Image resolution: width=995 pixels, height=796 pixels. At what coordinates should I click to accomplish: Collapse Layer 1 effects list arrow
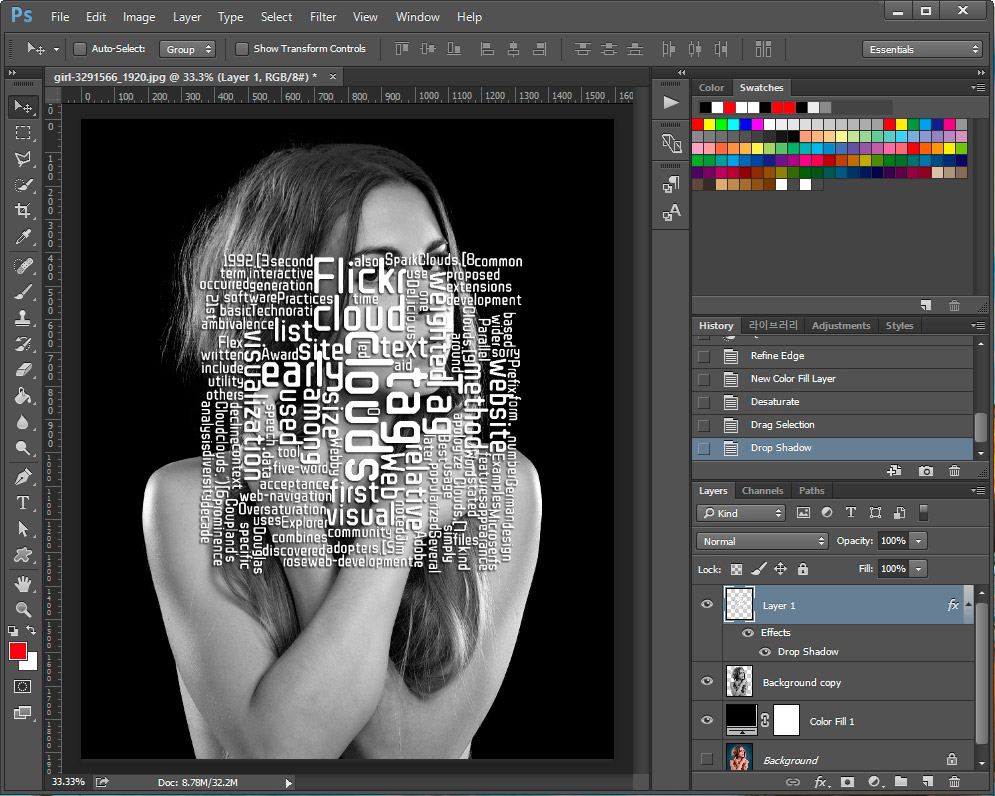click(x=968, y=604)
